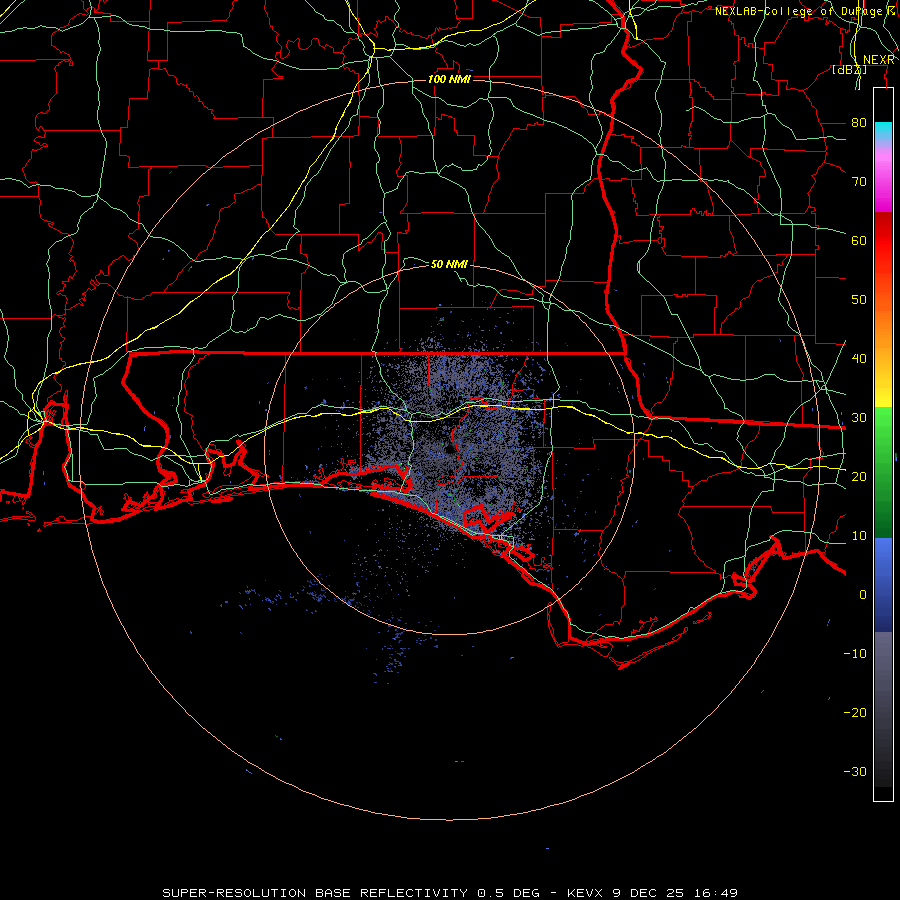This screenshot has width=900, height=900.
Task: Click the "-30" value on the dBZ scale
Action: 855,772
